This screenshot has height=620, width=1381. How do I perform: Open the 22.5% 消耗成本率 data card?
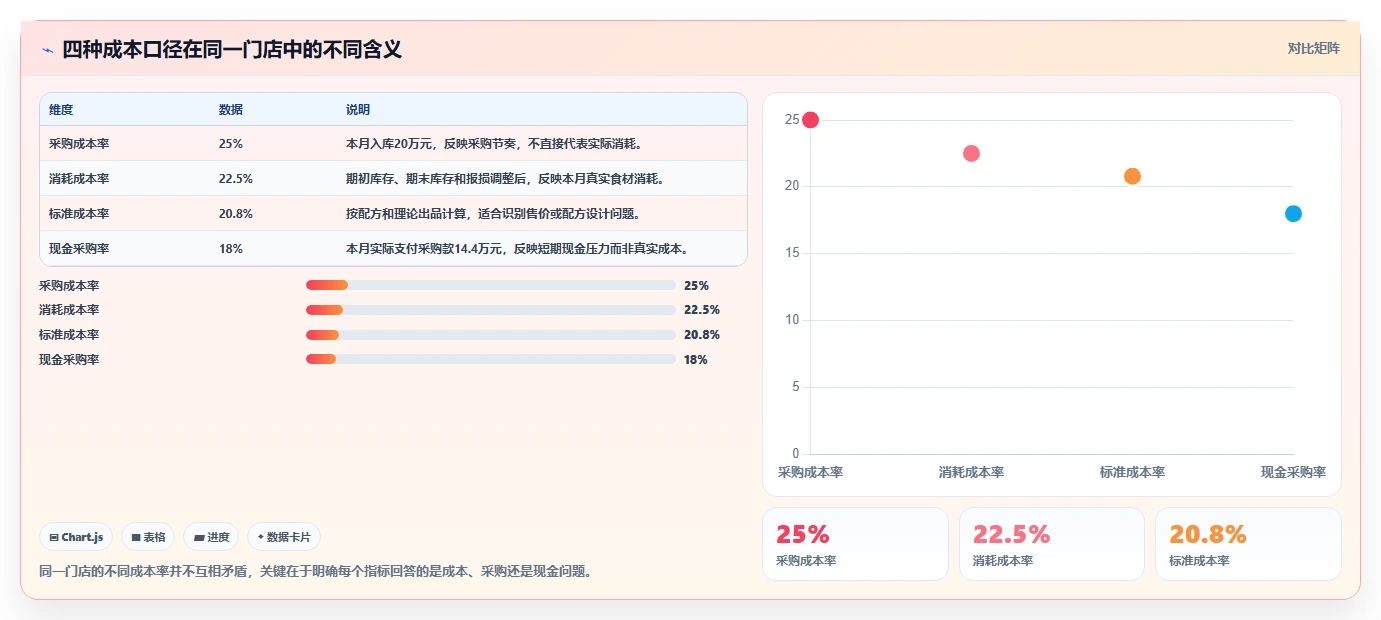[x=1052, y=544]
